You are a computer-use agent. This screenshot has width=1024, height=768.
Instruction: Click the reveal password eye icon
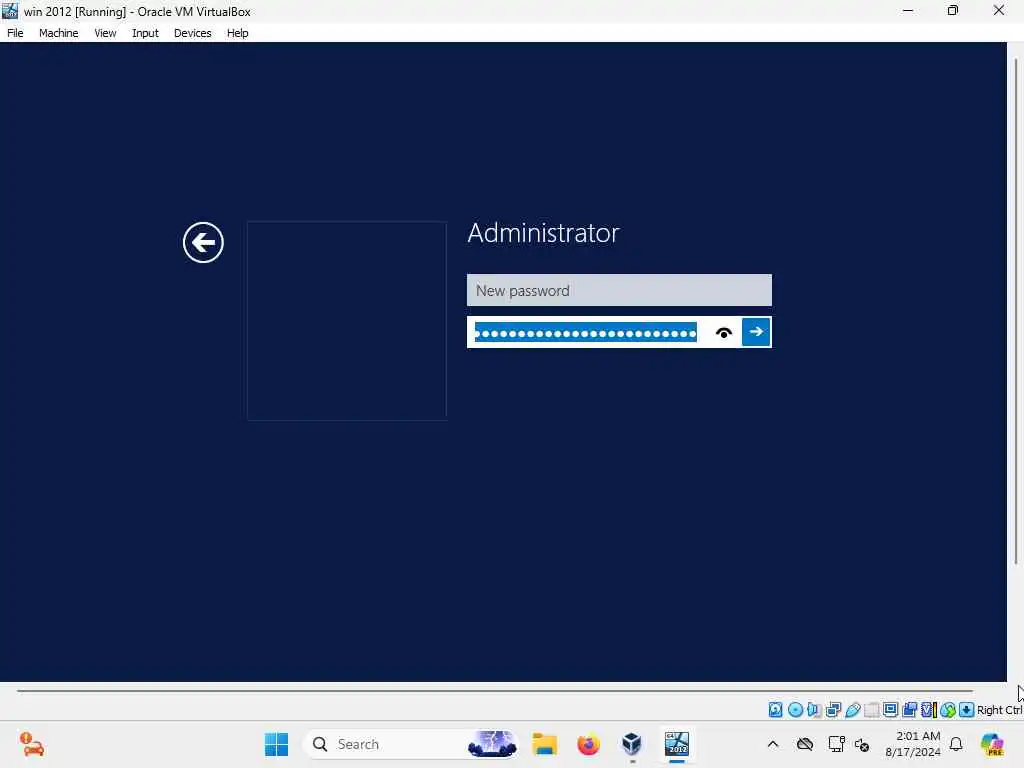click(x=724, y=332)
